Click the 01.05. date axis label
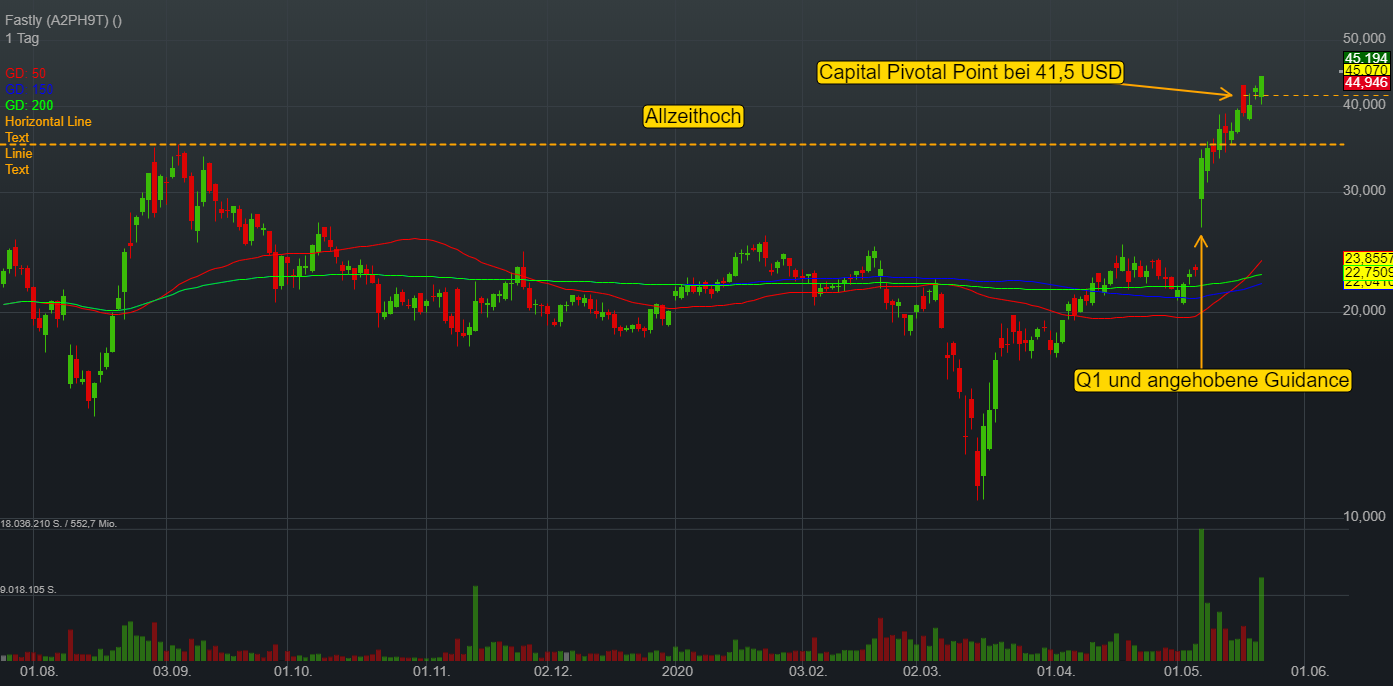 point(1184,671)
